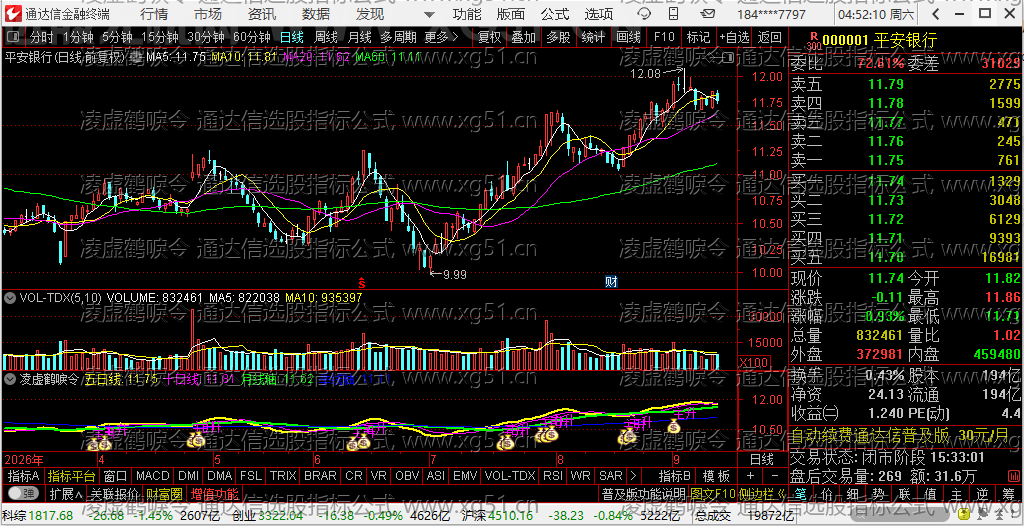1024x526 pixels.
Task: Switch to 分时 intraday view
Action: [42, 38]
